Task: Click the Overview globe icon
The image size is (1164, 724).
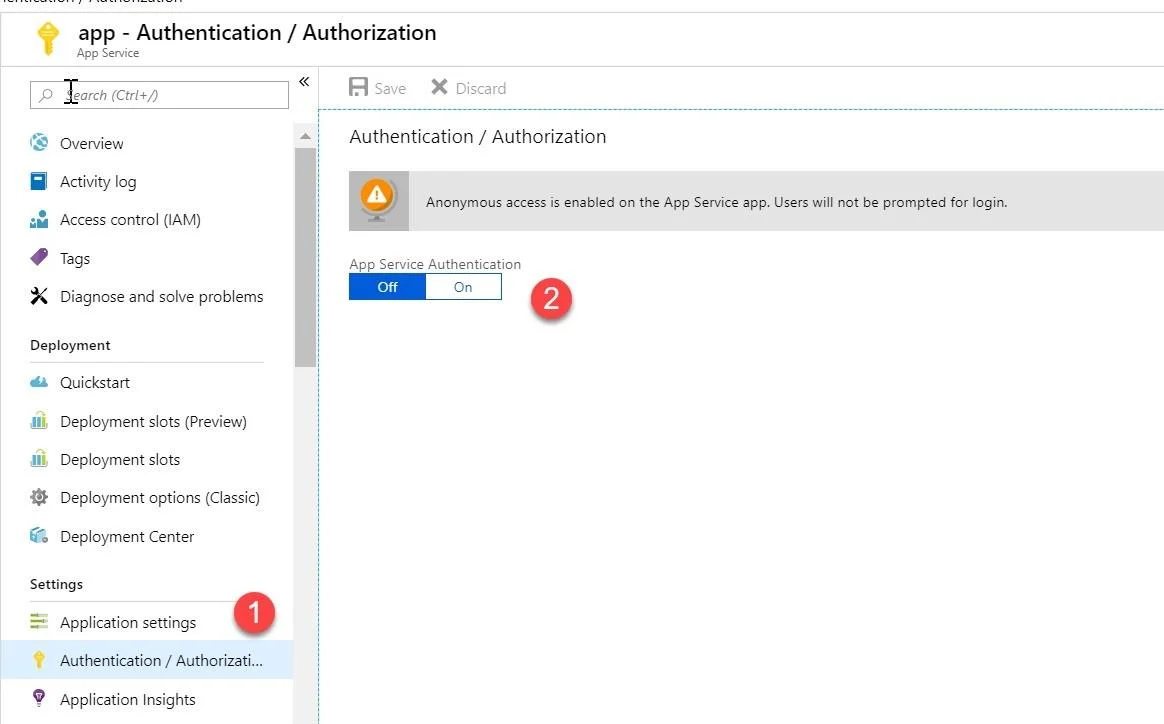Action: [x=39, y=142]
